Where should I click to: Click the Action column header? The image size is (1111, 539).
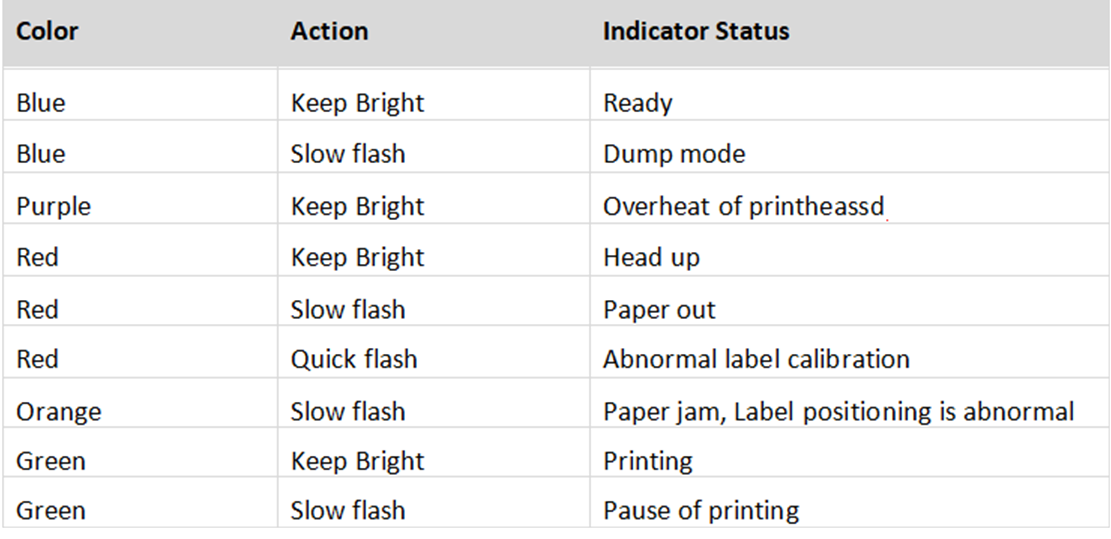click(329, 31)
